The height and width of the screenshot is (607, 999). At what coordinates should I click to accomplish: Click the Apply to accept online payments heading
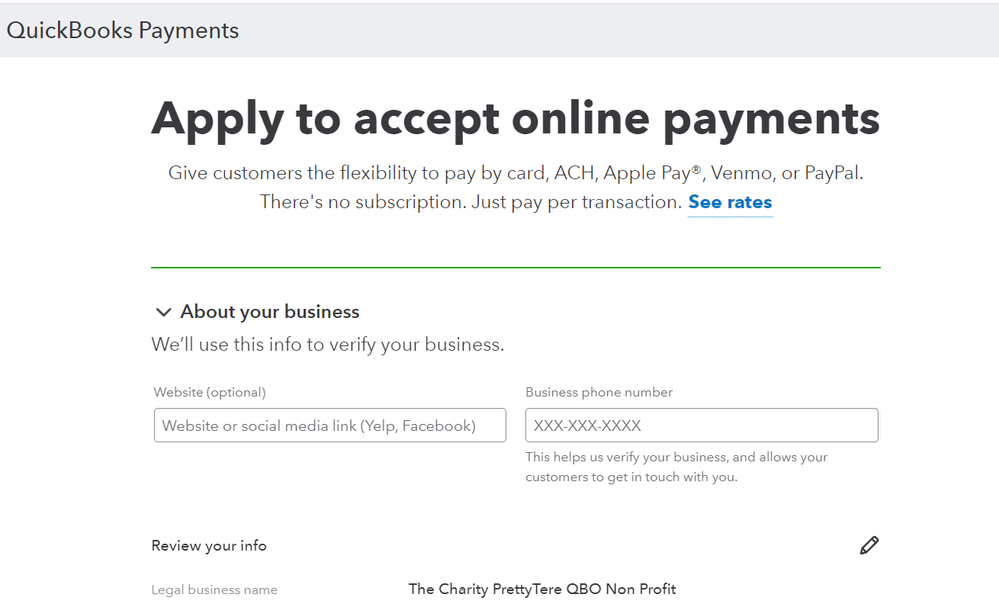(x=515, y=118)
